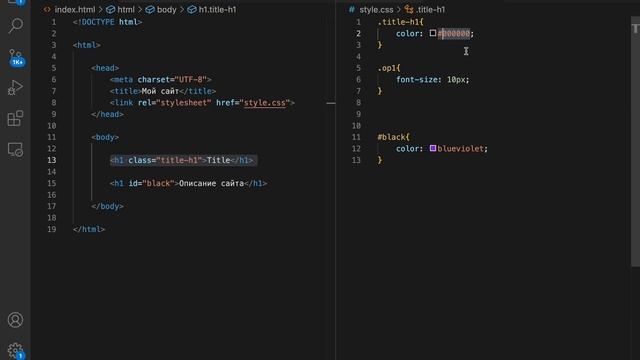
Task: Click style.css in the right breadcrumb
Action: pos(376,9)
